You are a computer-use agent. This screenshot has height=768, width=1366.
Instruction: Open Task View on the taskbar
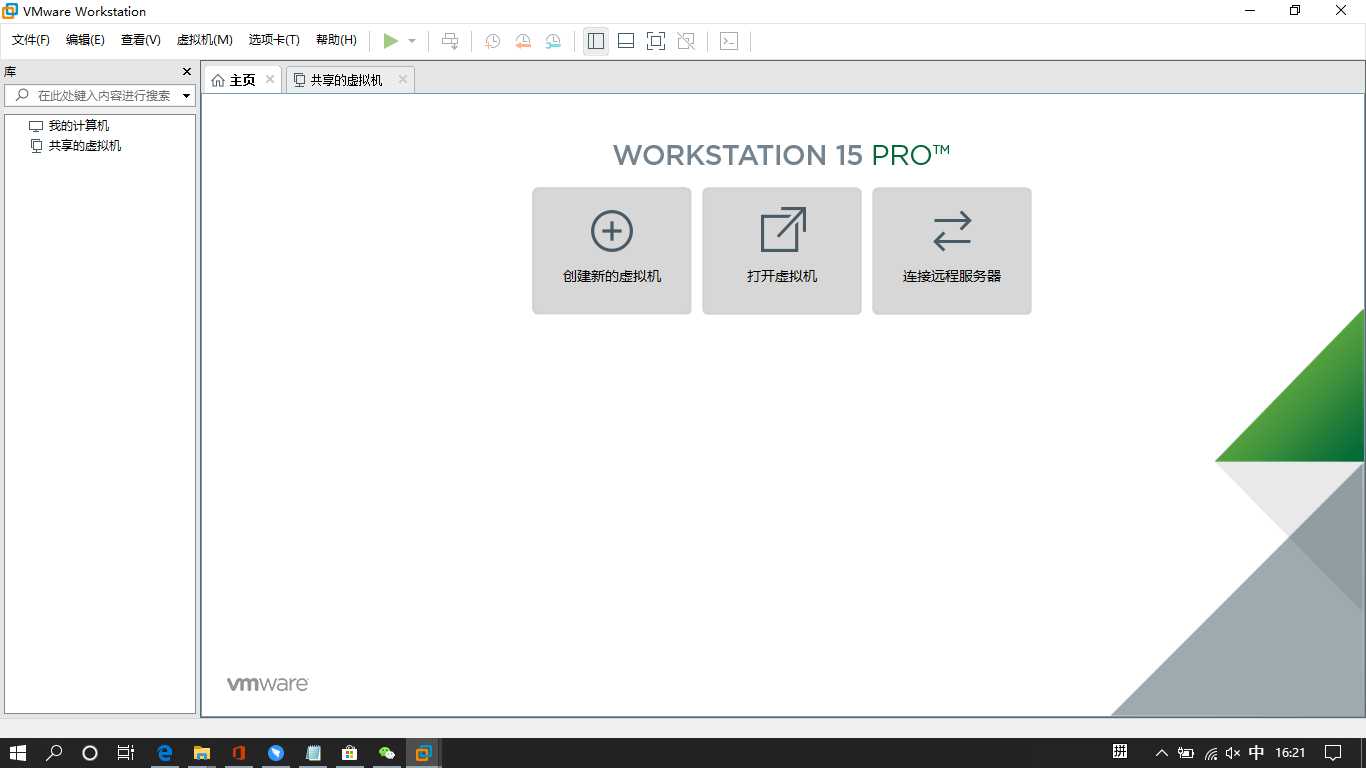(x=125, y=753)
